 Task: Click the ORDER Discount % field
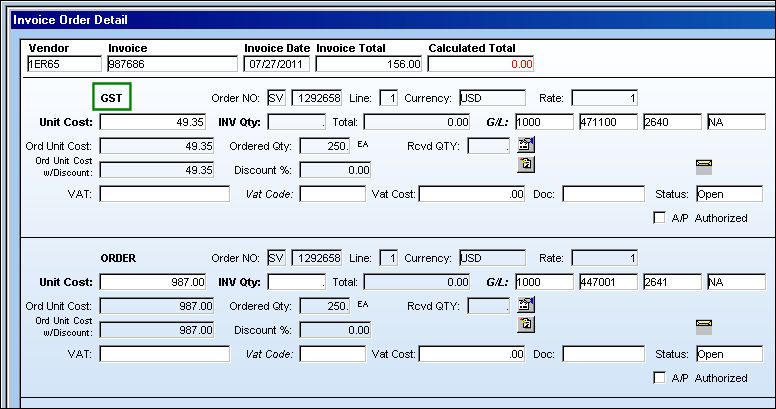(335, 330)
